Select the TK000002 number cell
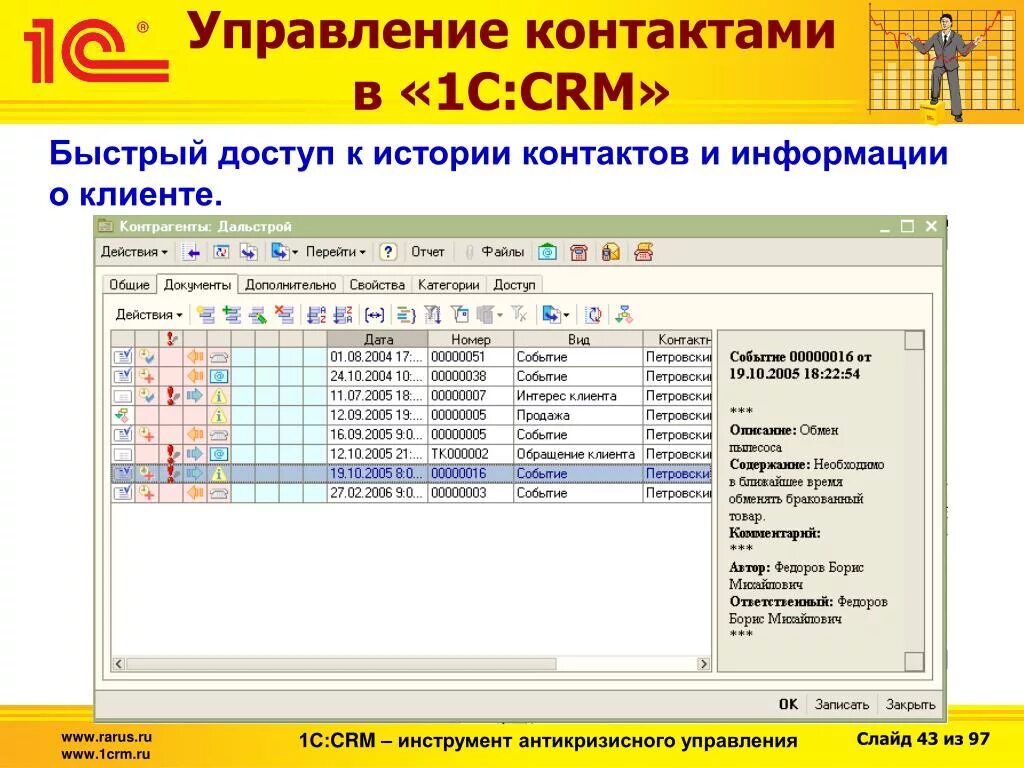The width and height of the screenshot is (1024, 768). pos(470,454)
